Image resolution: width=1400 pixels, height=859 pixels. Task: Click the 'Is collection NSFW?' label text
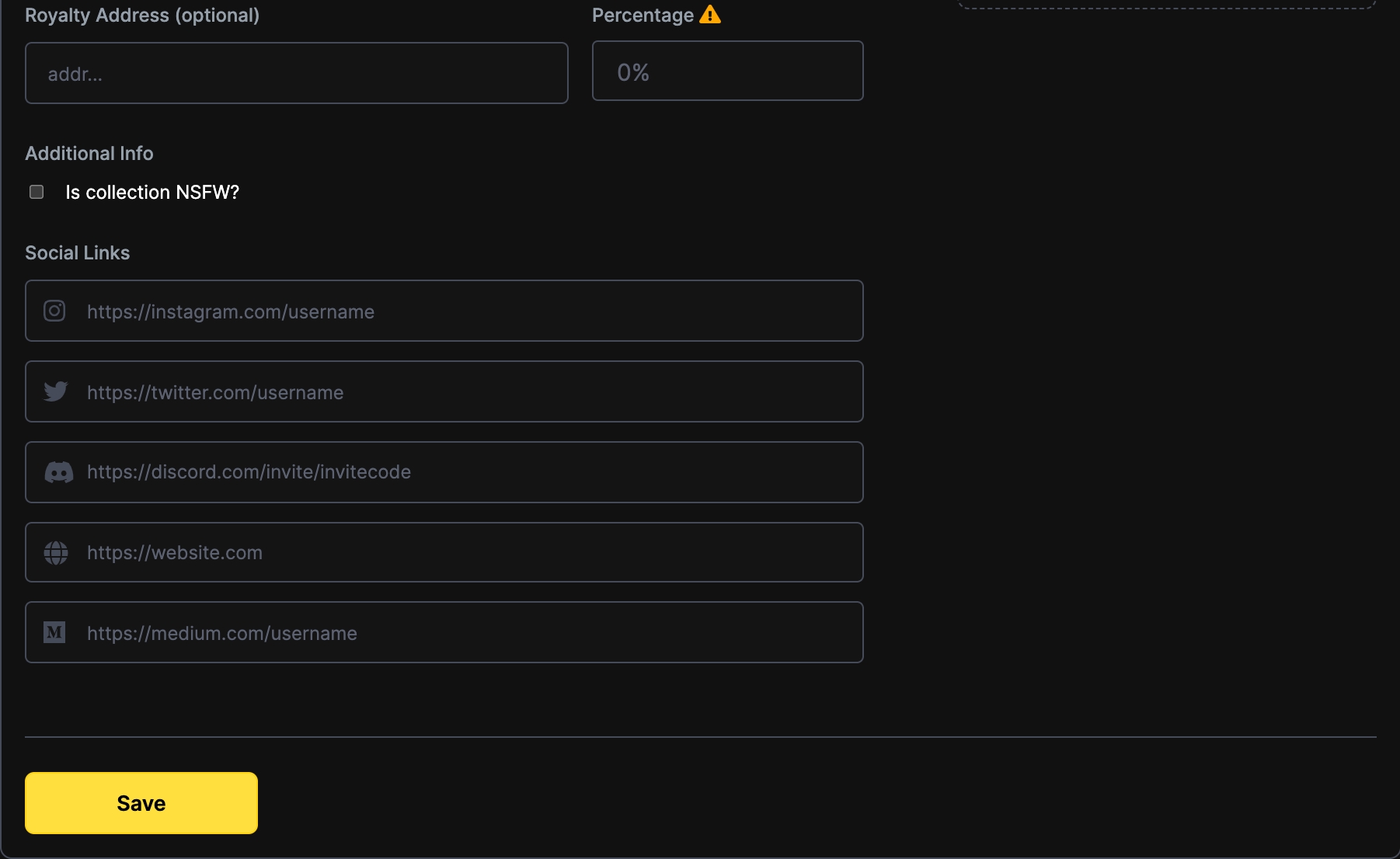coord(152,193)
